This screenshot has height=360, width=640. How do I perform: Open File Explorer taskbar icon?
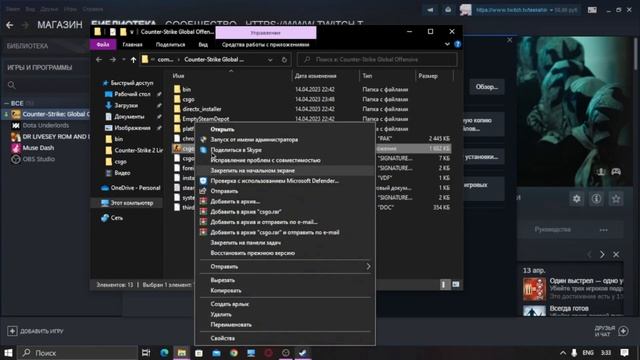182,353
